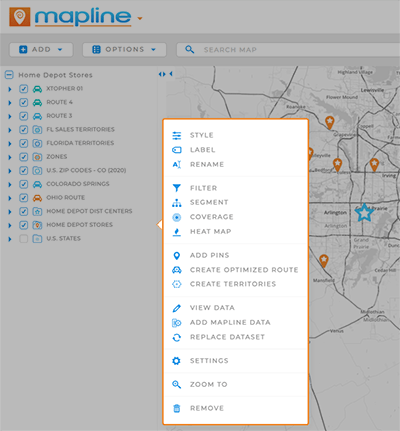Click the Home Depot Stores map title

point(55,75)
